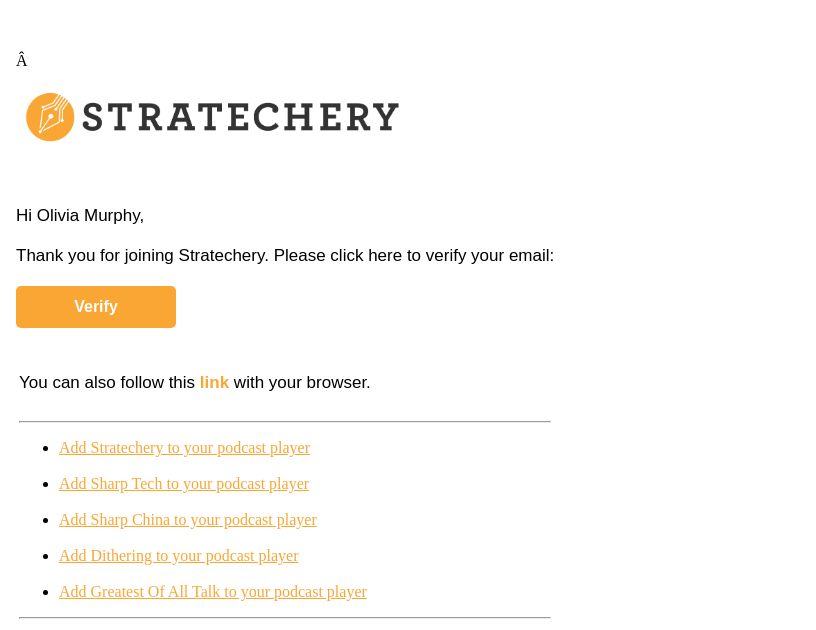Viewport: 816px width, 630px height.
Task: Click the orange Stratechery pen logo icon
Action: click(x=50, y=117)
